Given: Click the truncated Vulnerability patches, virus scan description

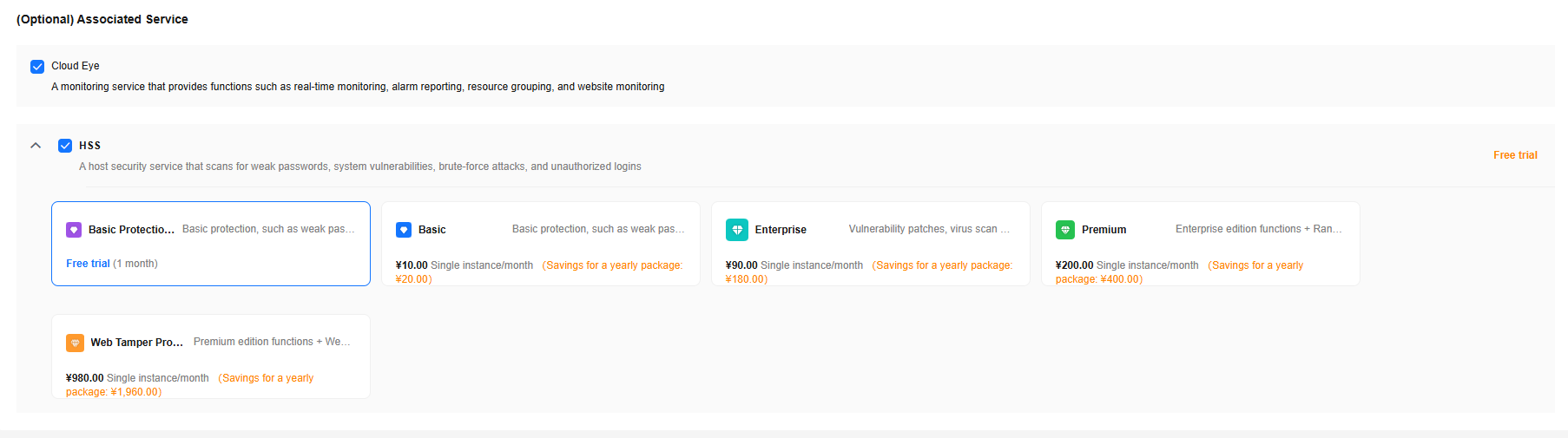Looking at the screenshot, I should (929, 229).
